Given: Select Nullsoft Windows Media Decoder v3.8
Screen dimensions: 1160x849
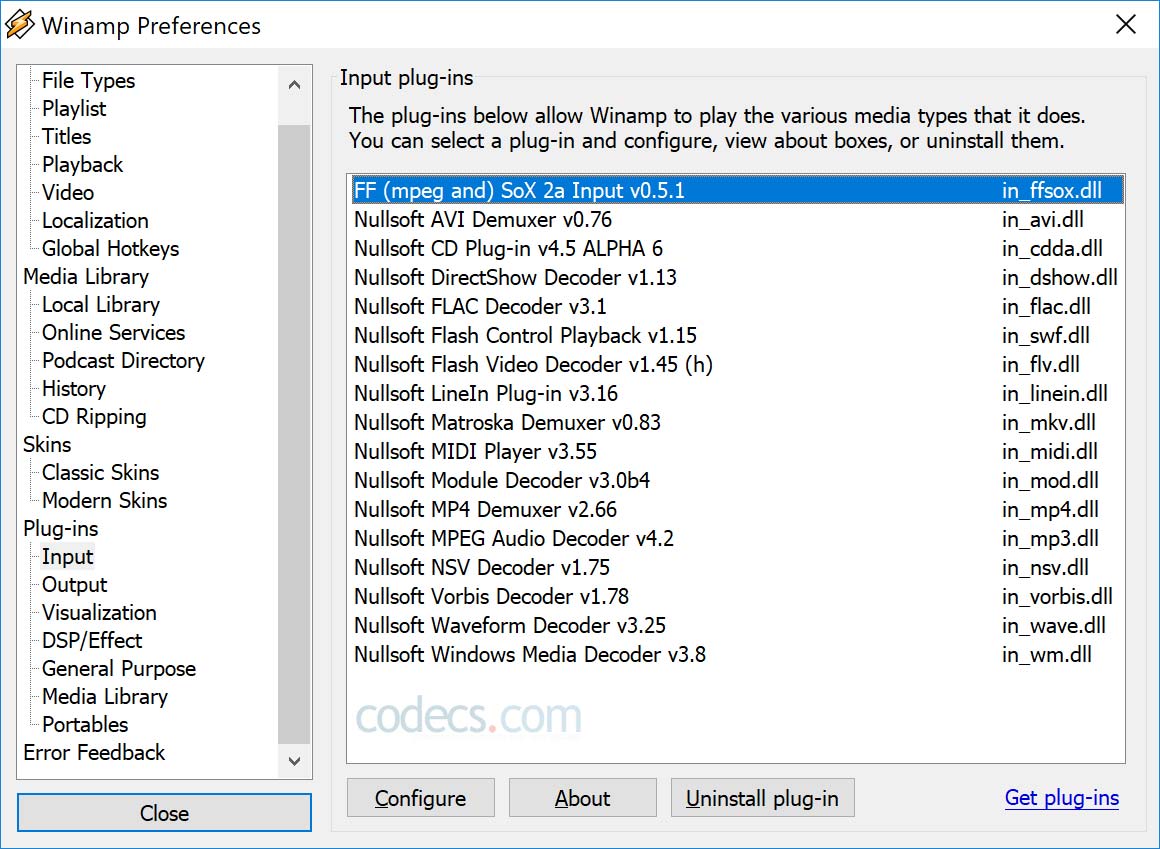Looking at the screenshot, I should click(736, 654).
